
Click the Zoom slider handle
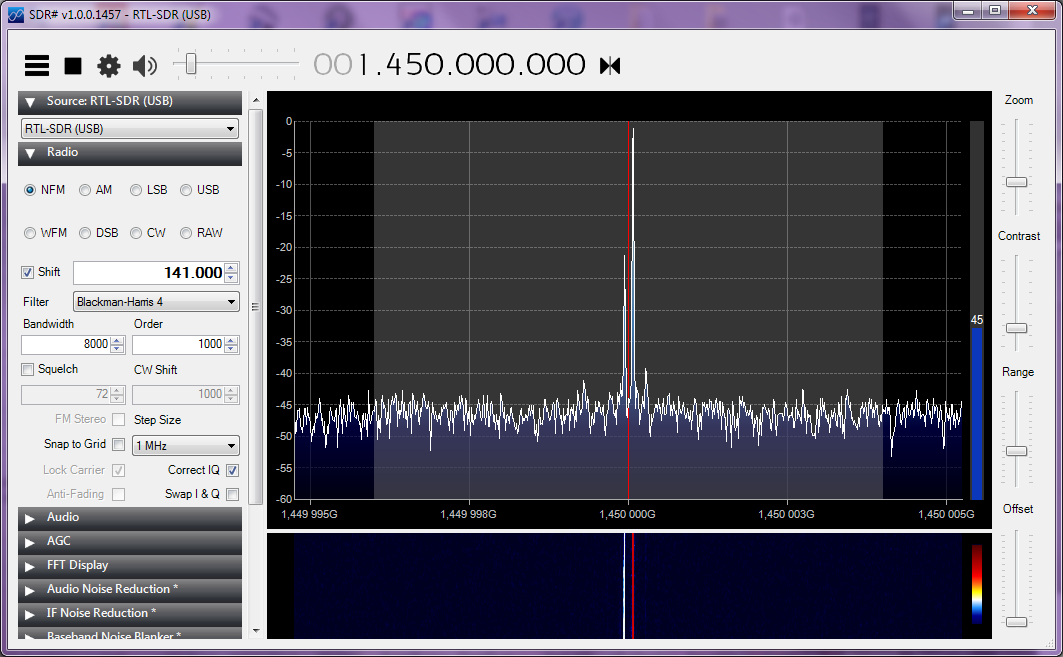1016,182
